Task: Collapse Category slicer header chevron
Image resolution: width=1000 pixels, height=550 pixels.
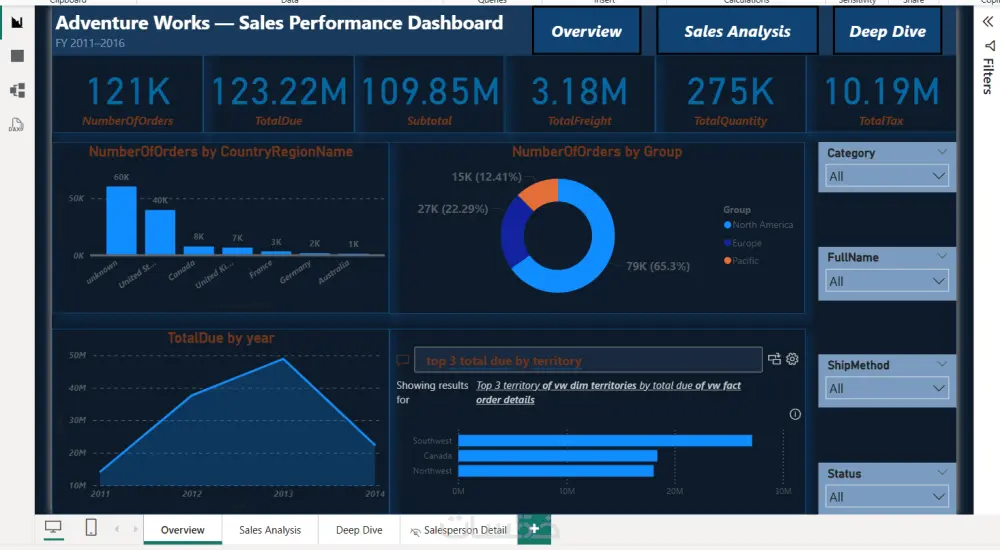Action: 942,152
